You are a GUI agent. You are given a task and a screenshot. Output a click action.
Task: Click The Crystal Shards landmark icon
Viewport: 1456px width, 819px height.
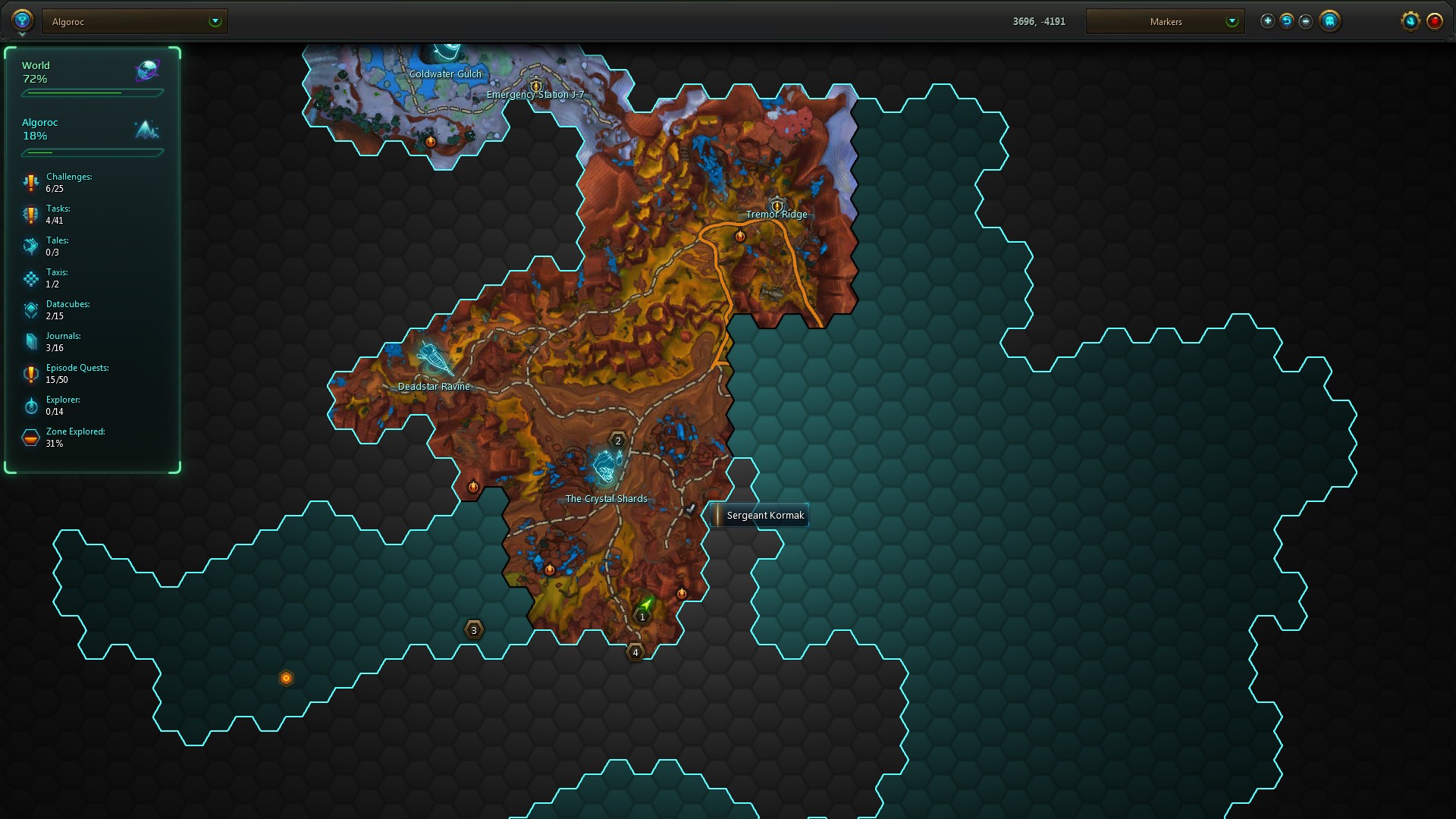pos(607,466)
